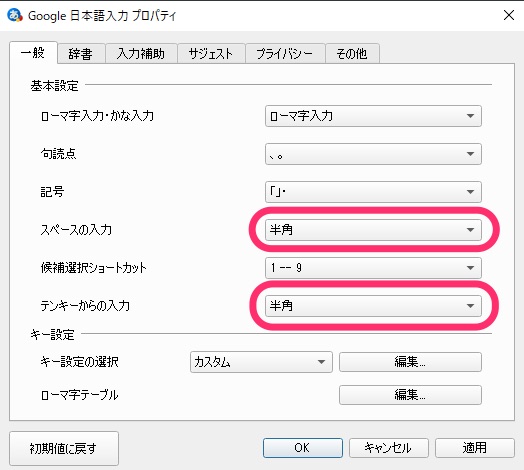Open the その他 tab
This screenshot has height=470, width=524.
point(352,53)
